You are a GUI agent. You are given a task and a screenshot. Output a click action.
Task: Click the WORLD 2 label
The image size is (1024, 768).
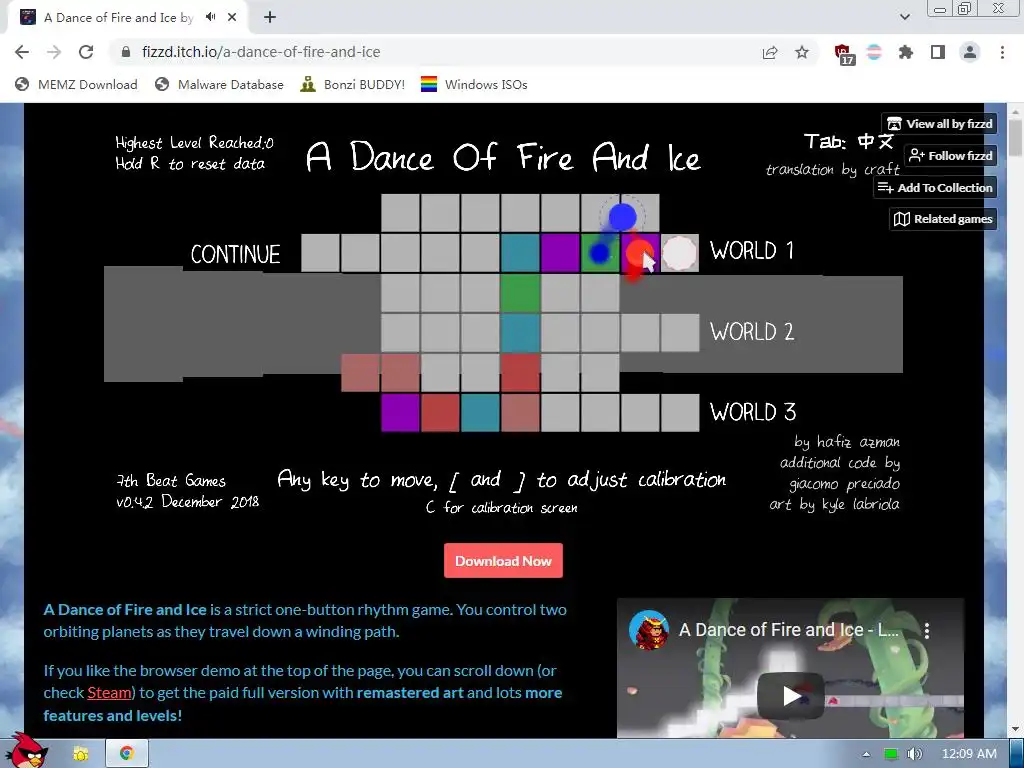(752, 332)
